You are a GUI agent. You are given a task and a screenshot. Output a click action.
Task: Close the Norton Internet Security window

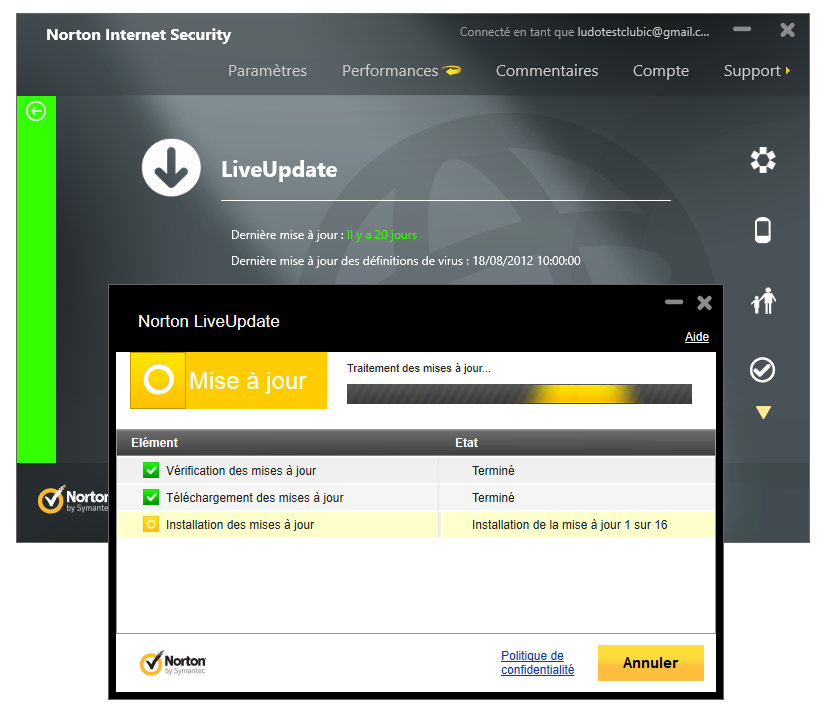(x=788, y=30)
